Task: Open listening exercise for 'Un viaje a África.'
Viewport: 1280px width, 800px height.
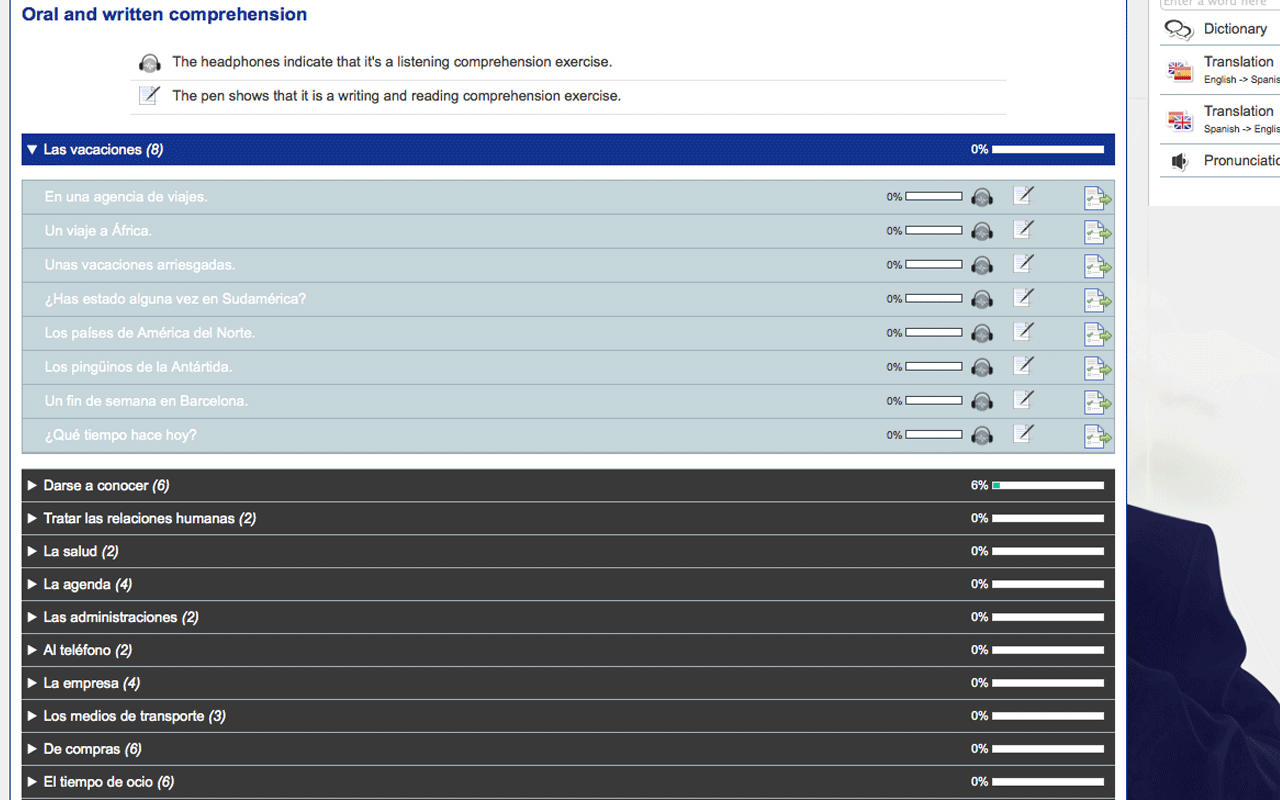Action: pyautogui.click(x=982, y=231)
